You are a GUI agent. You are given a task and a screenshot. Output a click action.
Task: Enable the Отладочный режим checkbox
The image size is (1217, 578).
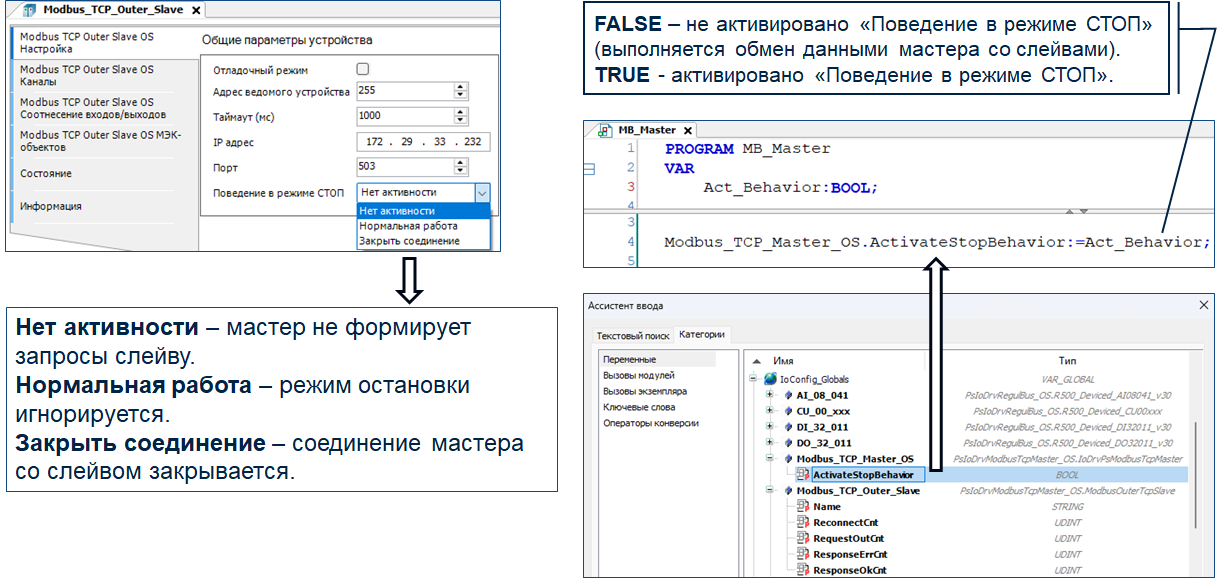(363, 69)
